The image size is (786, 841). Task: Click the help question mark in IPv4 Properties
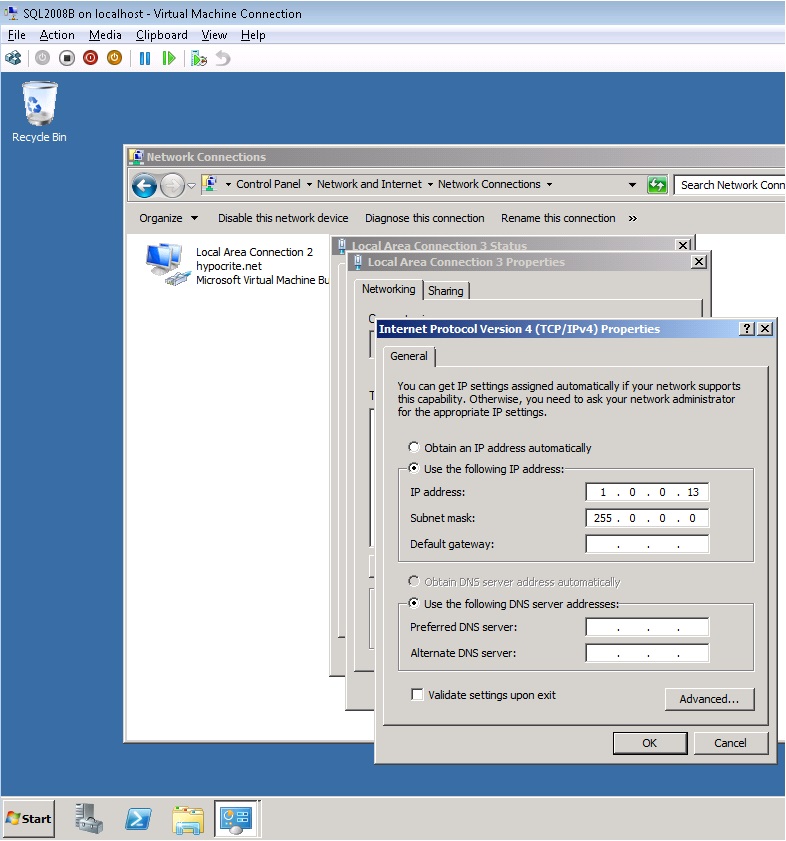747,329
